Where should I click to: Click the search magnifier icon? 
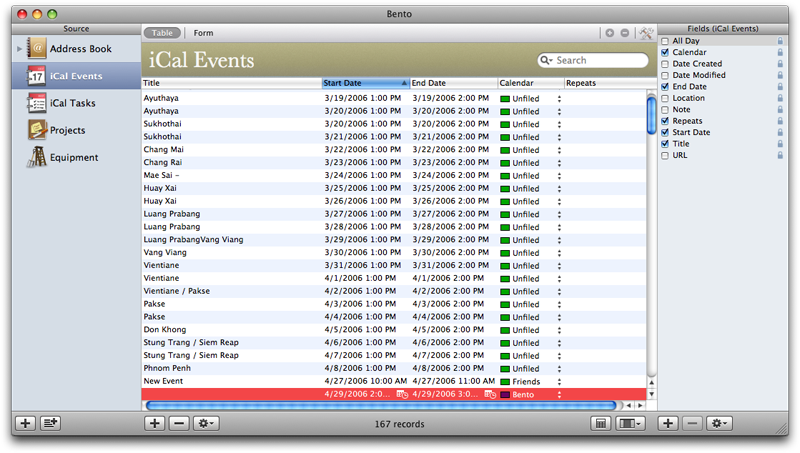tap(546, 60)
